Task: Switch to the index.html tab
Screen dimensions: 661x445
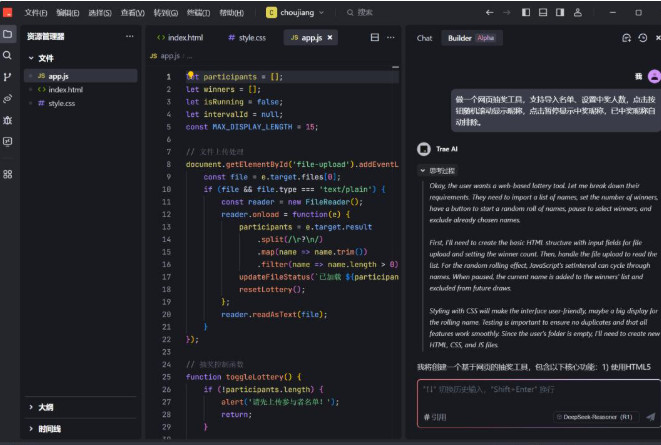Action: (x=180, y=38)
